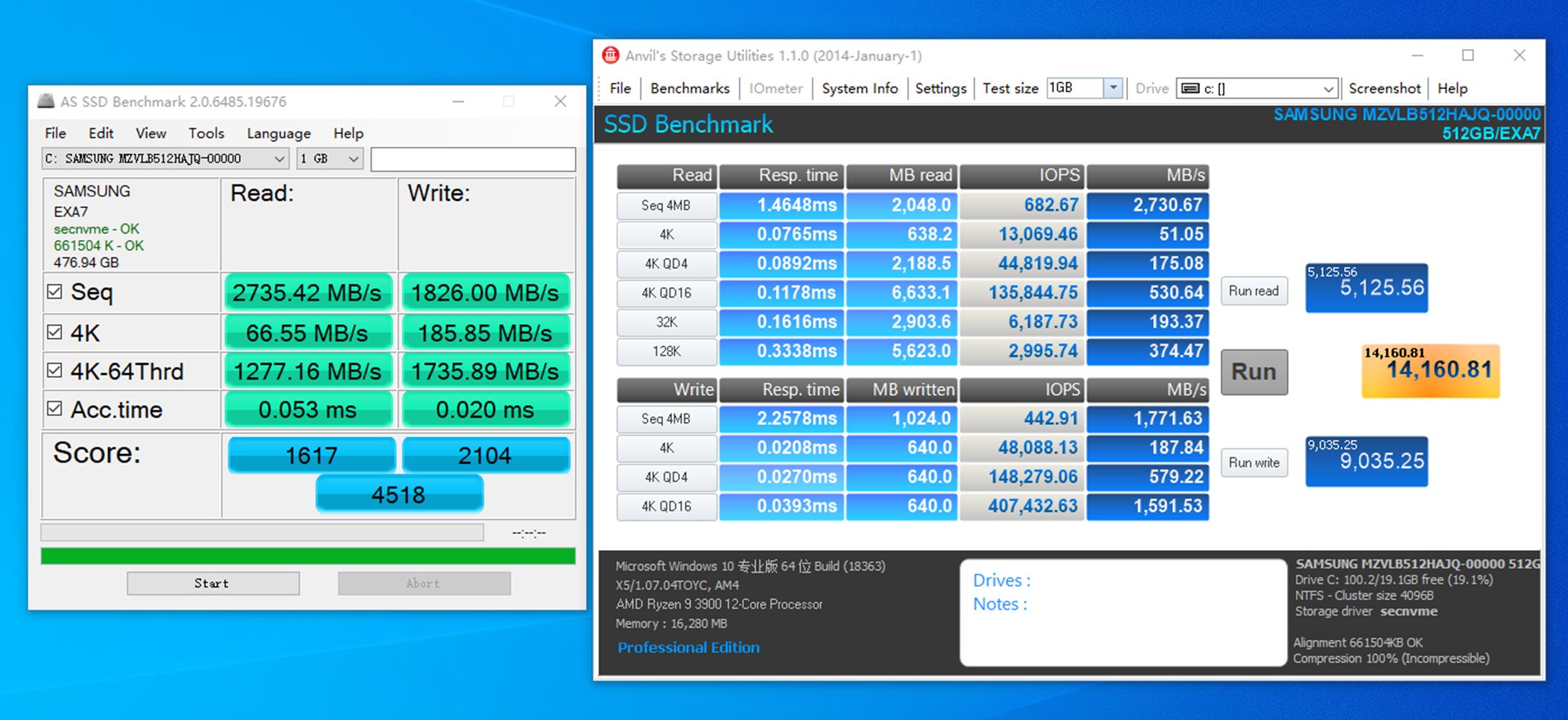Open the Tools menu in AS SSD
The image size is (1568, 720).
point(206,133)
